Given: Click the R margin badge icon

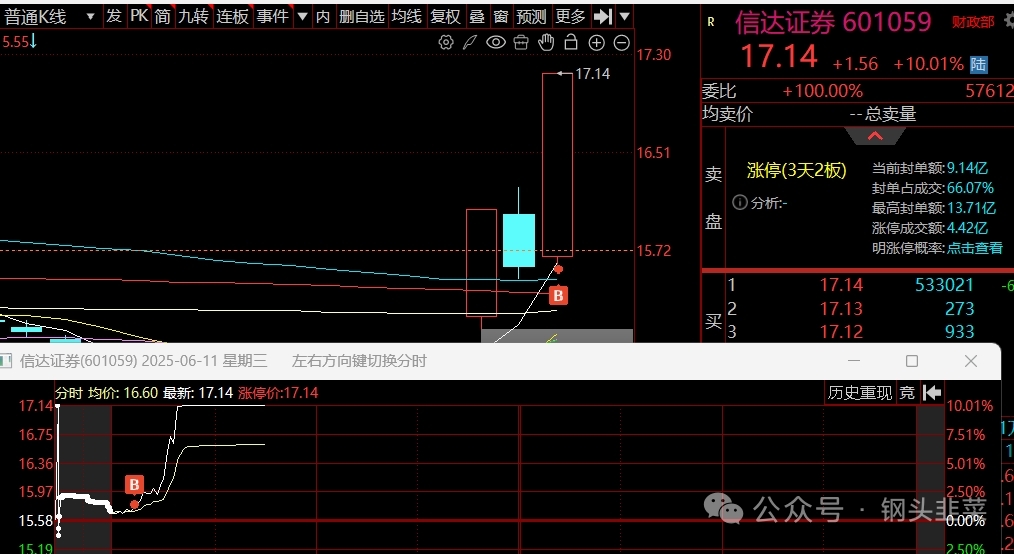Looking at the screenshot, I should click(x=711, y=23).
